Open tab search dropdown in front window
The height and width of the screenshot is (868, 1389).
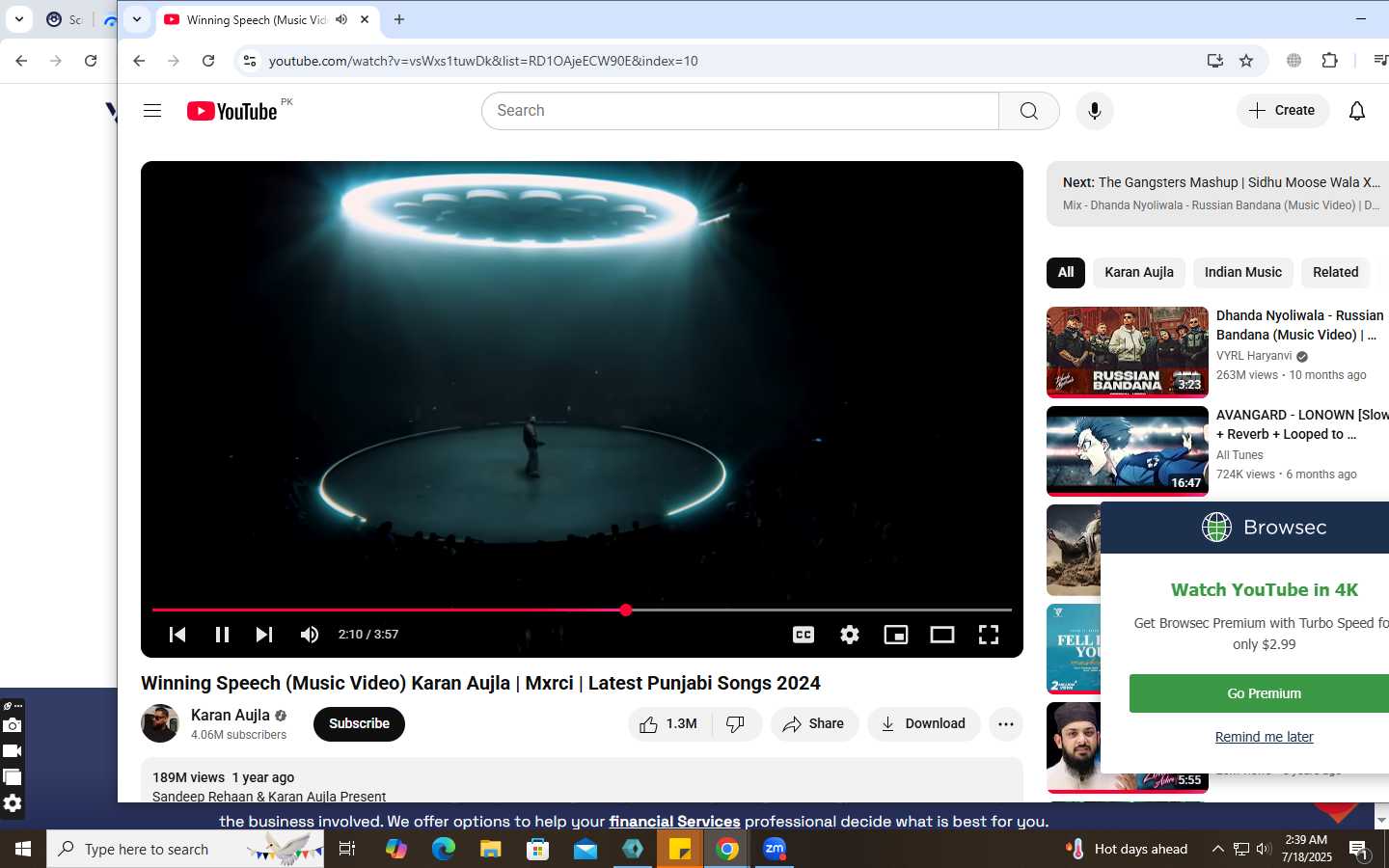137,19
